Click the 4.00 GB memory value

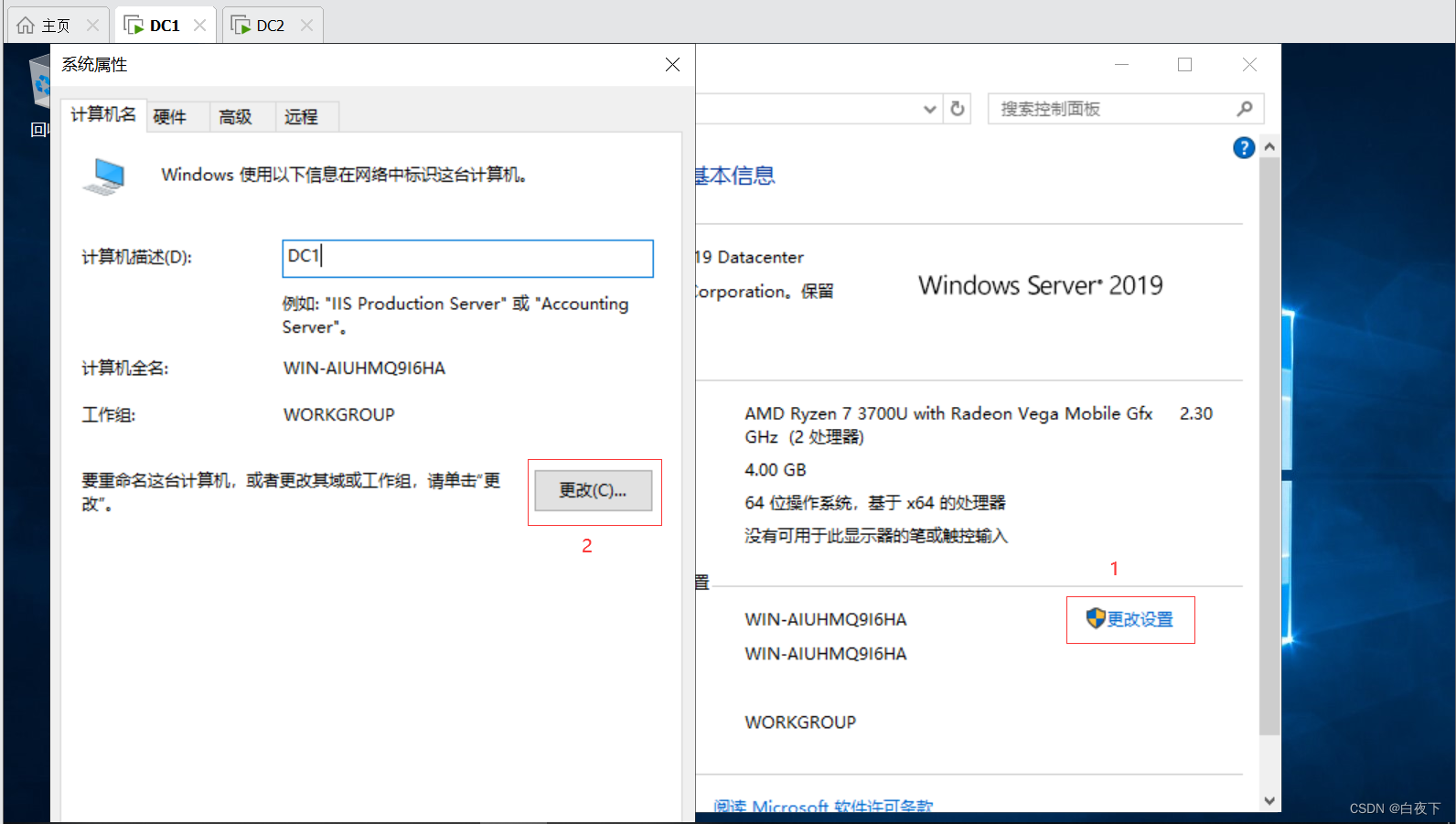776,470
